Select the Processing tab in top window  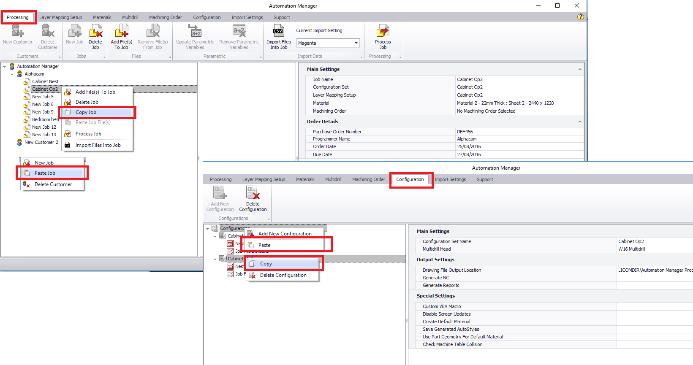pos(18,17)
